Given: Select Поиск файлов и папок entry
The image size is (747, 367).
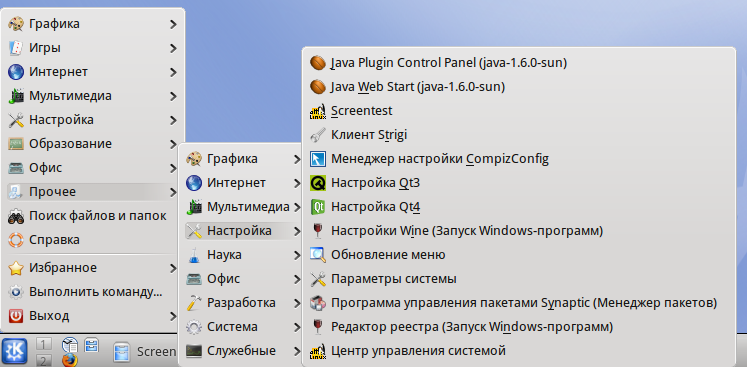Looking at the screenshot, I should coord(93,216).
